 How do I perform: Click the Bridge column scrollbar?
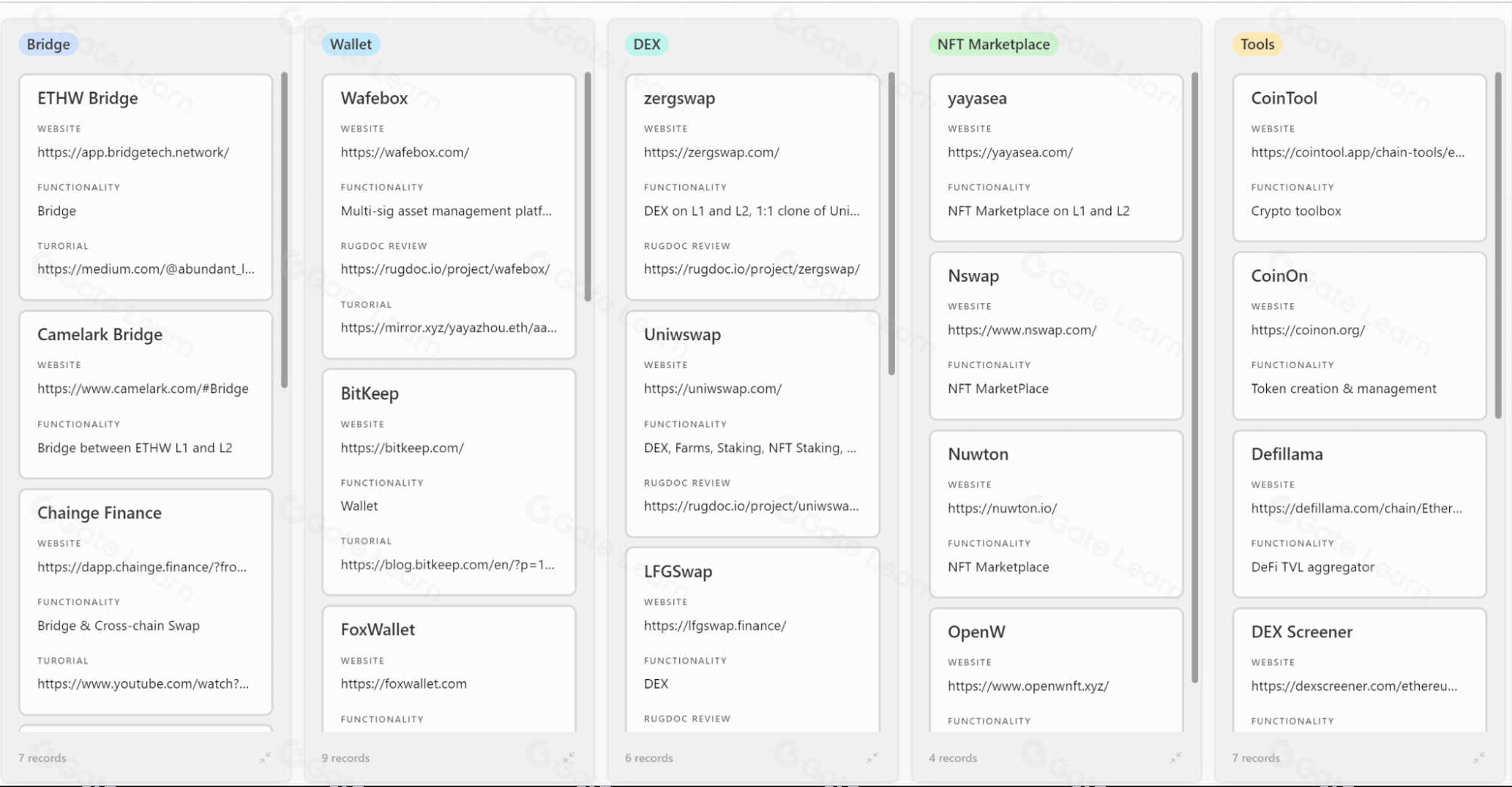pyautogui.click(x=284, y=230)
